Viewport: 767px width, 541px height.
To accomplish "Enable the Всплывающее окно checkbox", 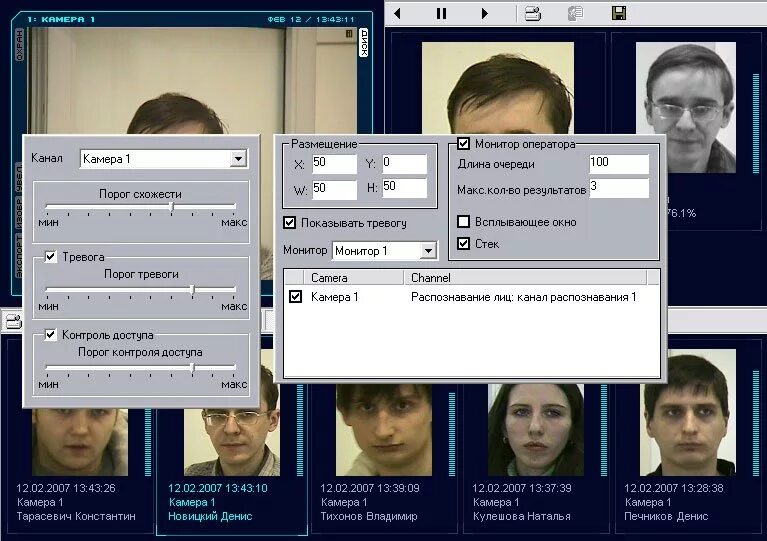I will coord(463,222).
